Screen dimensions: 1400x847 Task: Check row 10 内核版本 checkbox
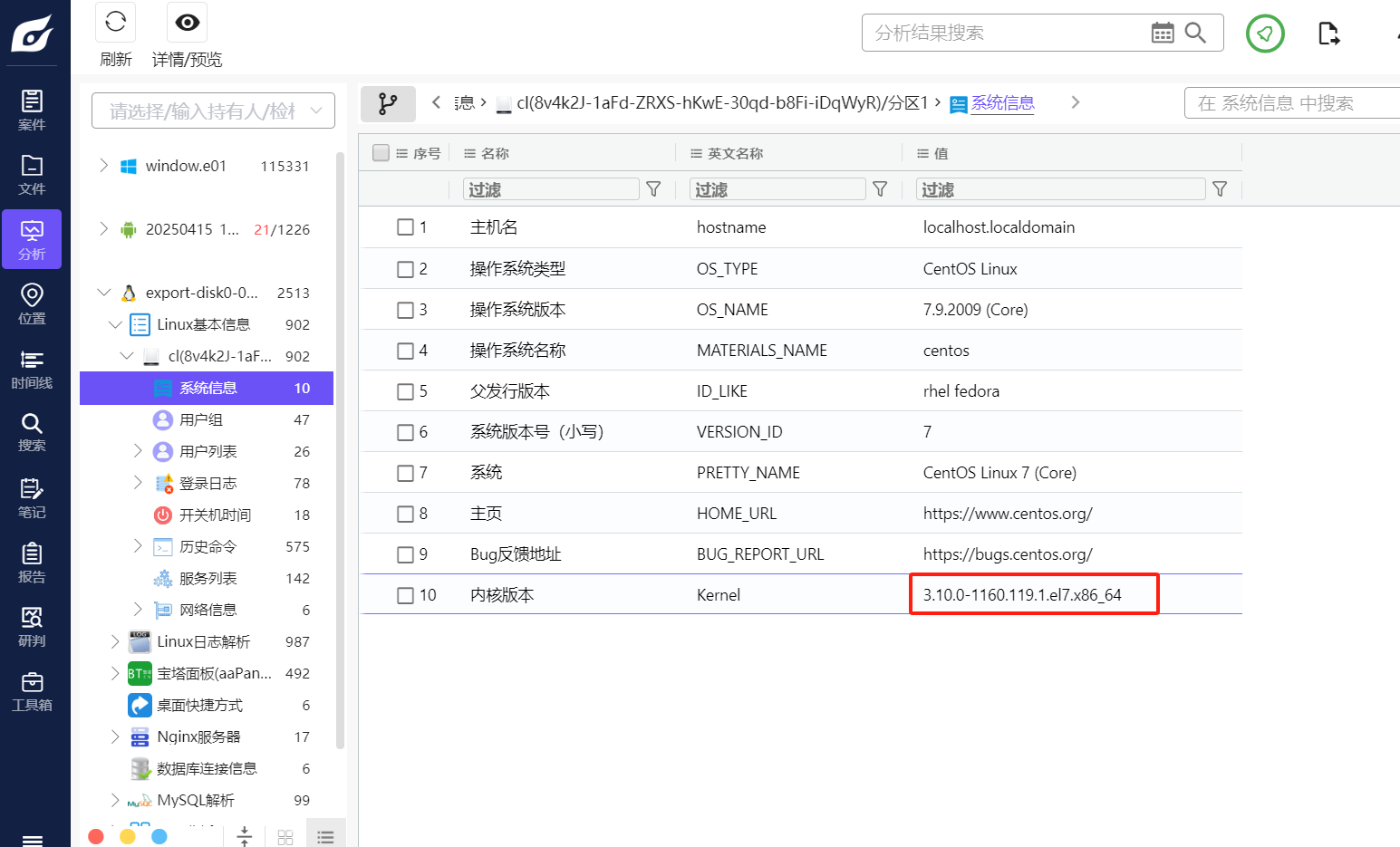406,595
